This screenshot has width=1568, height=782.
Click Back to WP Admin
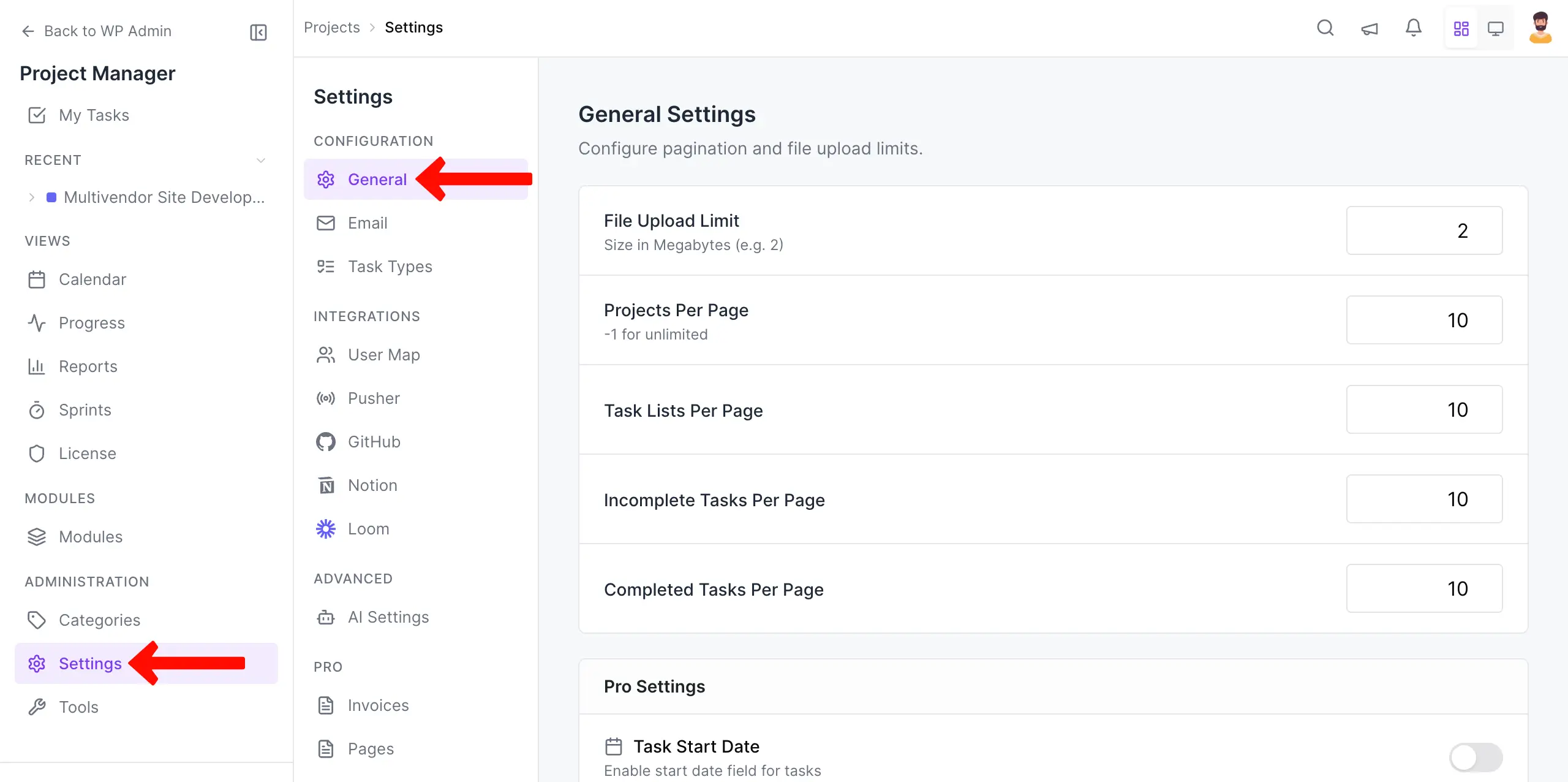pyautogui.click(x=96, y=31)
